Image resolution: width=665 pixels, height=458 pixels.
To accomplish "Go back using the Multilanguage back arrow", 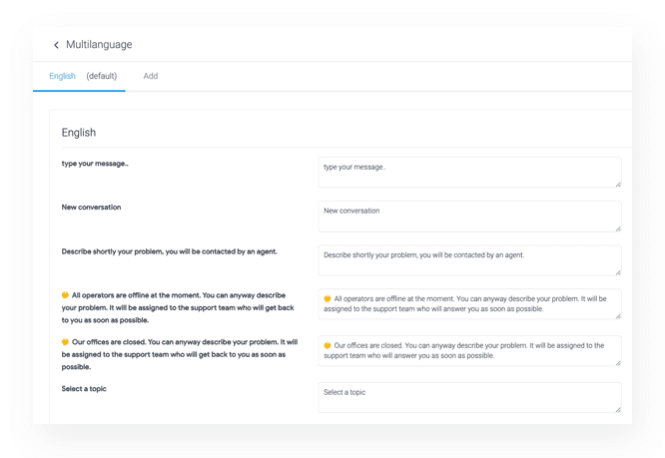I will click(56, 45).
